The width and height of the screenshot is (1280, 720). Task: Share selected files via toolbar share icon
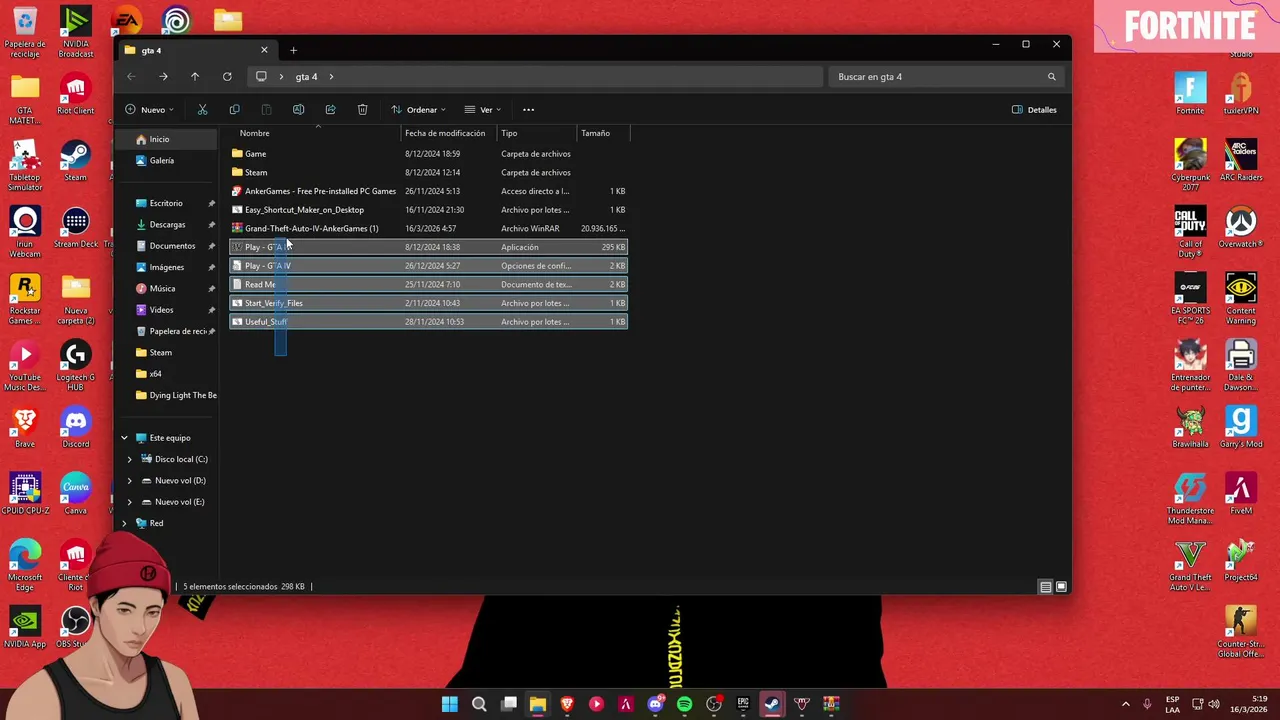pyautogui.click(x=330, y=110)
